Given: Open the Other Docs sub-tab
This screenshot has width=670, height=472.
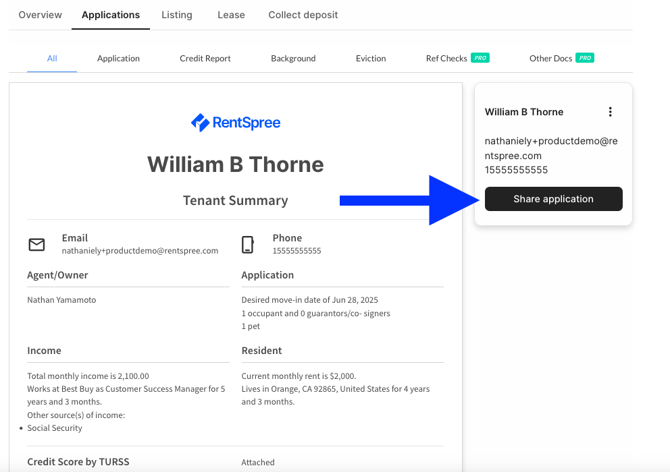Looking at the screenshot, I should tap(550, 59).
